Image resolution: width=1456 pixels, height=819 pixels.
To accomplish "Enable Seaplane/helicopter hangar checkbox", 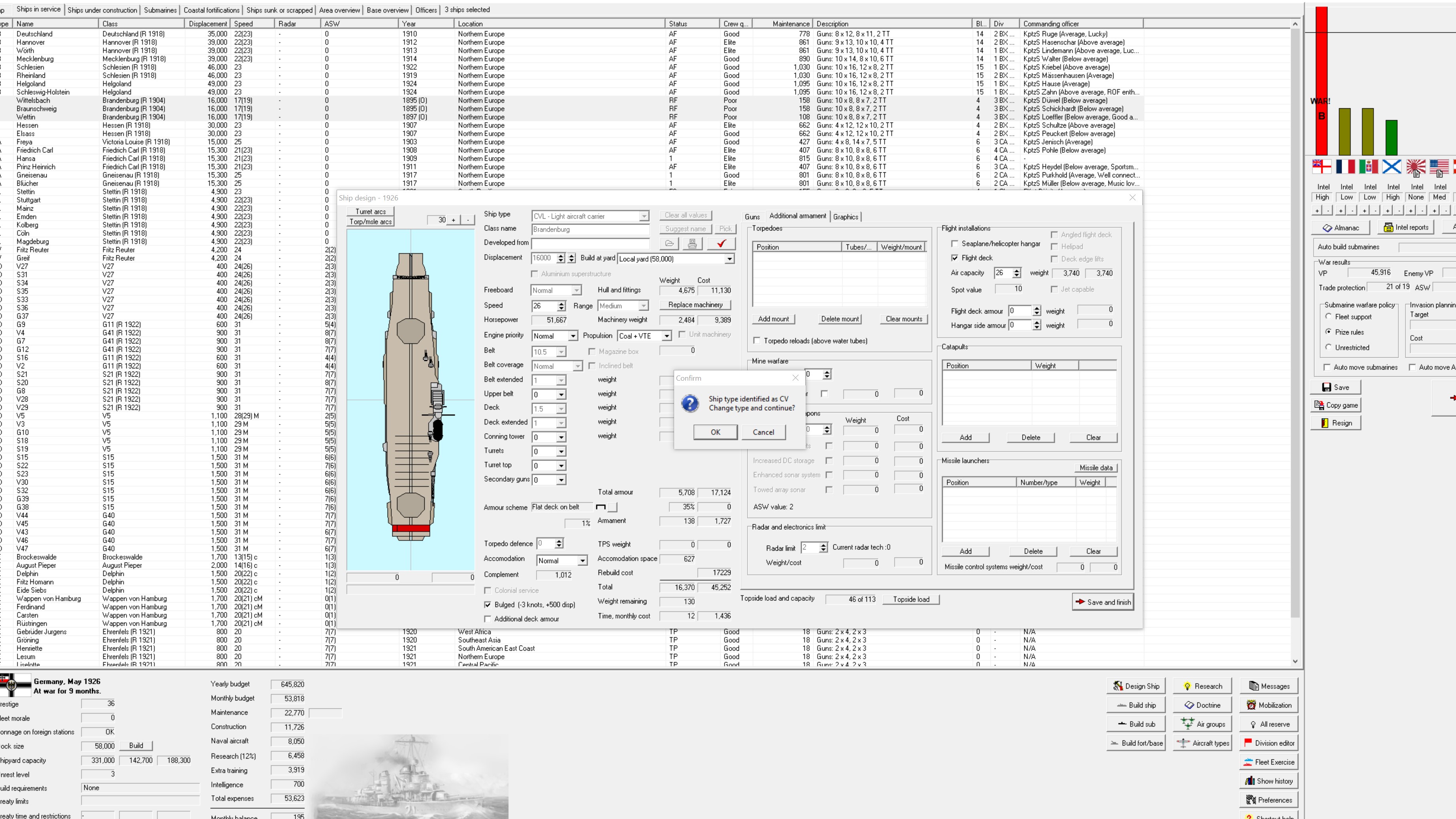I will 955,244.
